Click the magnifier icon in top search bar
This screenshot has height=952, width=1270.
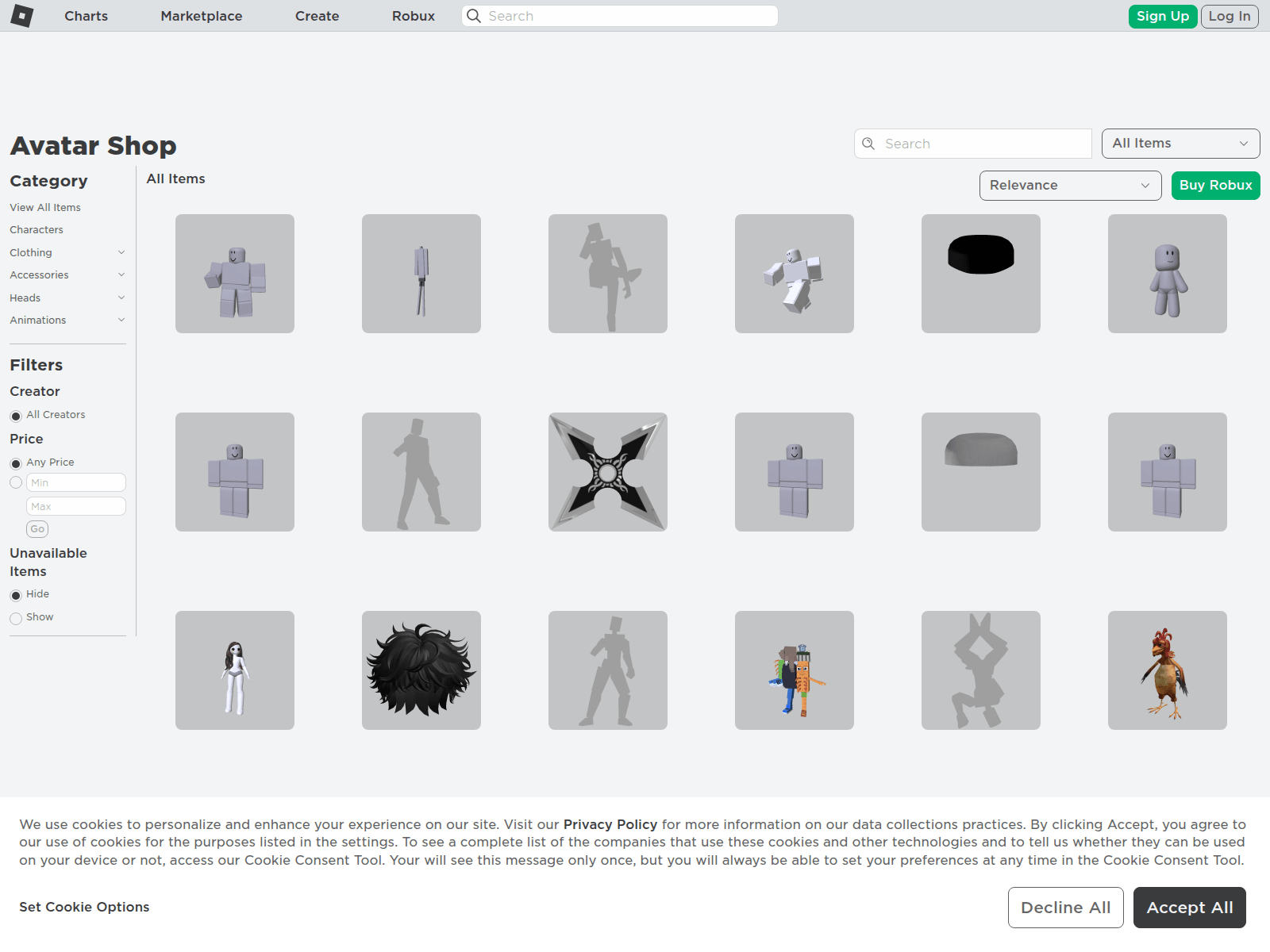[474, 16]
